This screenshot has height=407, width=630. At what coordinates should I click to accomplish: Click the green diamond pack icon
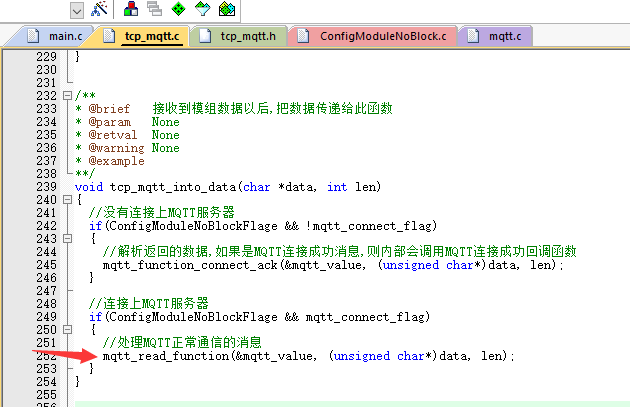tap(178, 8)
